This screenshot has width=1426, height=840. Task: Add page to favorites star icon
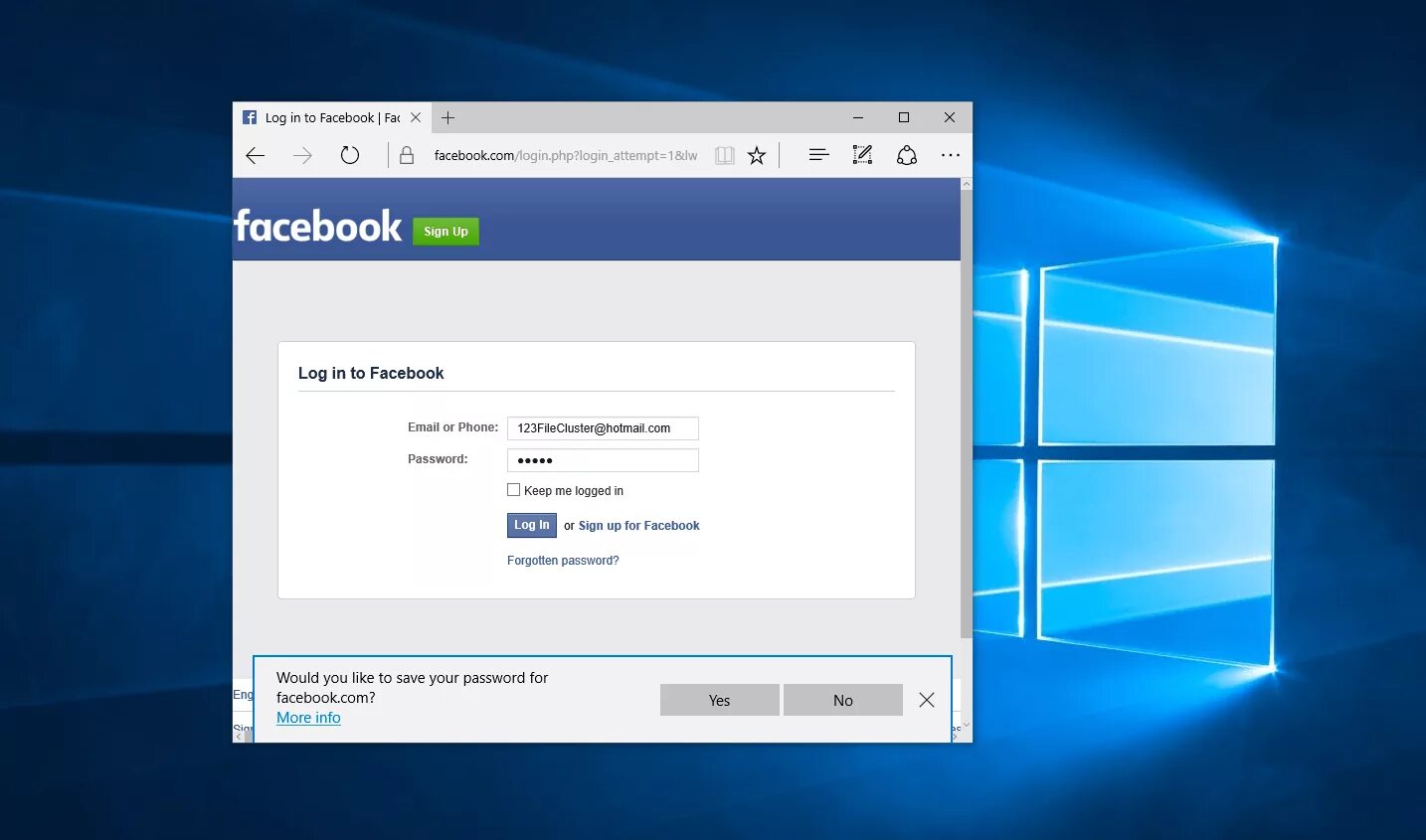(x=757, y=155)
